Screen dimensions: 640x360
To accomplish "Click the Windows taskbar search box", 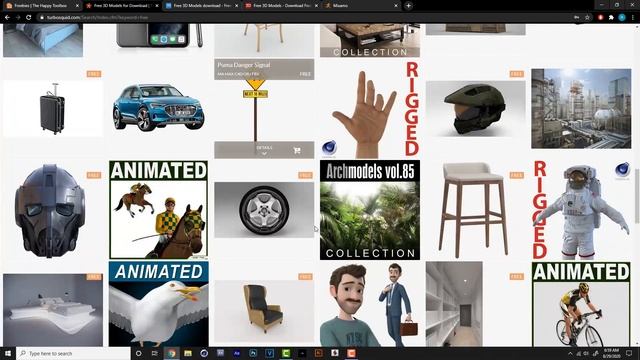I will [73, 353].
